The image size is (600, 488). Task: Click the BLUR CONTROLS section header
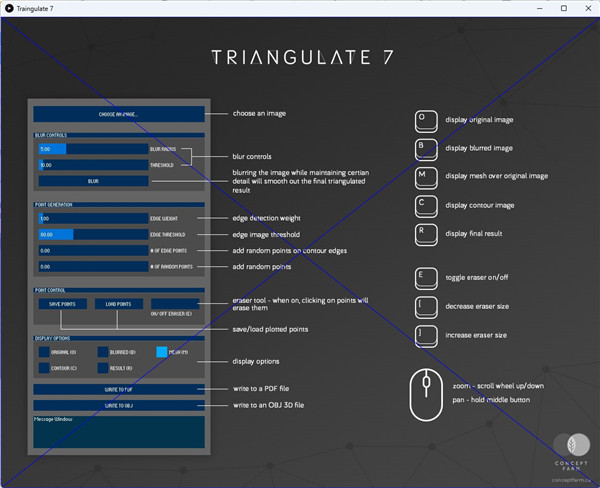click(119, 135)
